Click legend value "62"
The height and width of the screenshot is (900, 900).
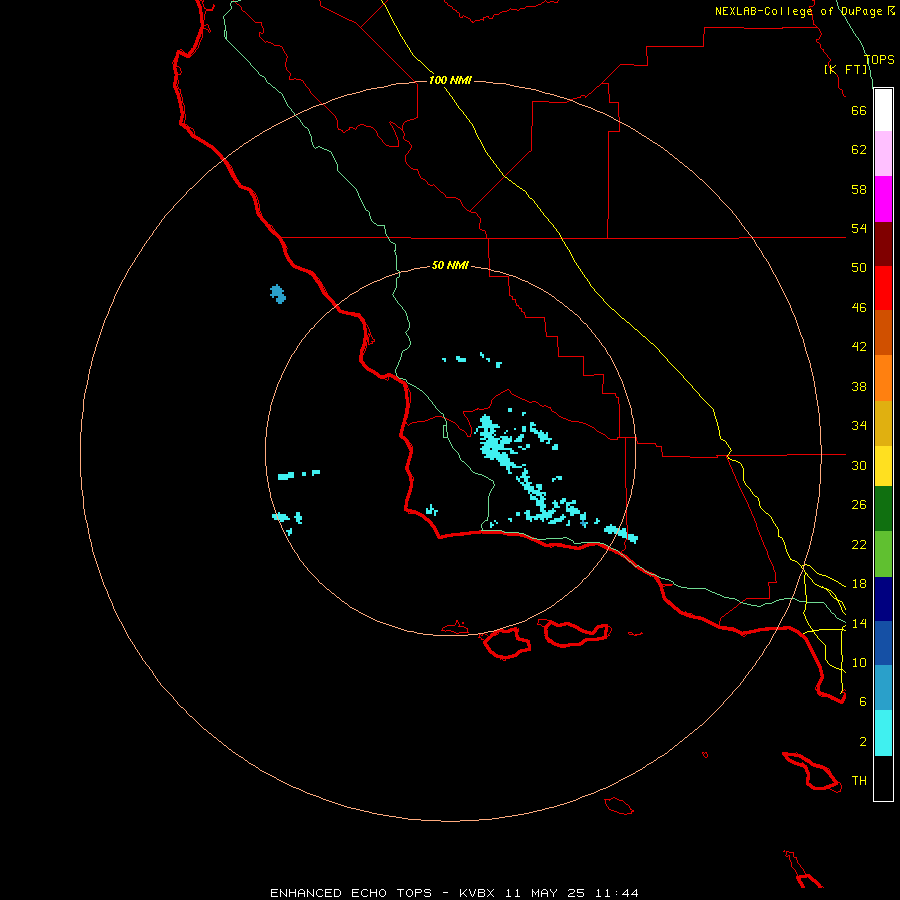tap(859, 150)
